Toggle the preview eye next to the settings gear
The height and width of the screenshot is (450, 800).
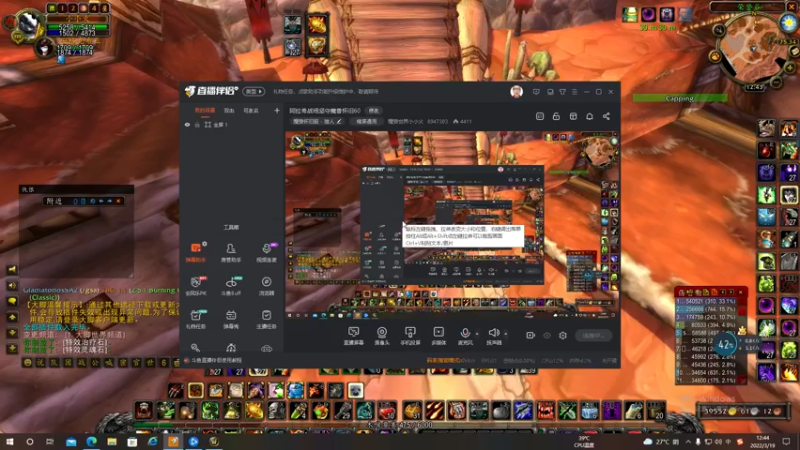click(x=547, y=335)
